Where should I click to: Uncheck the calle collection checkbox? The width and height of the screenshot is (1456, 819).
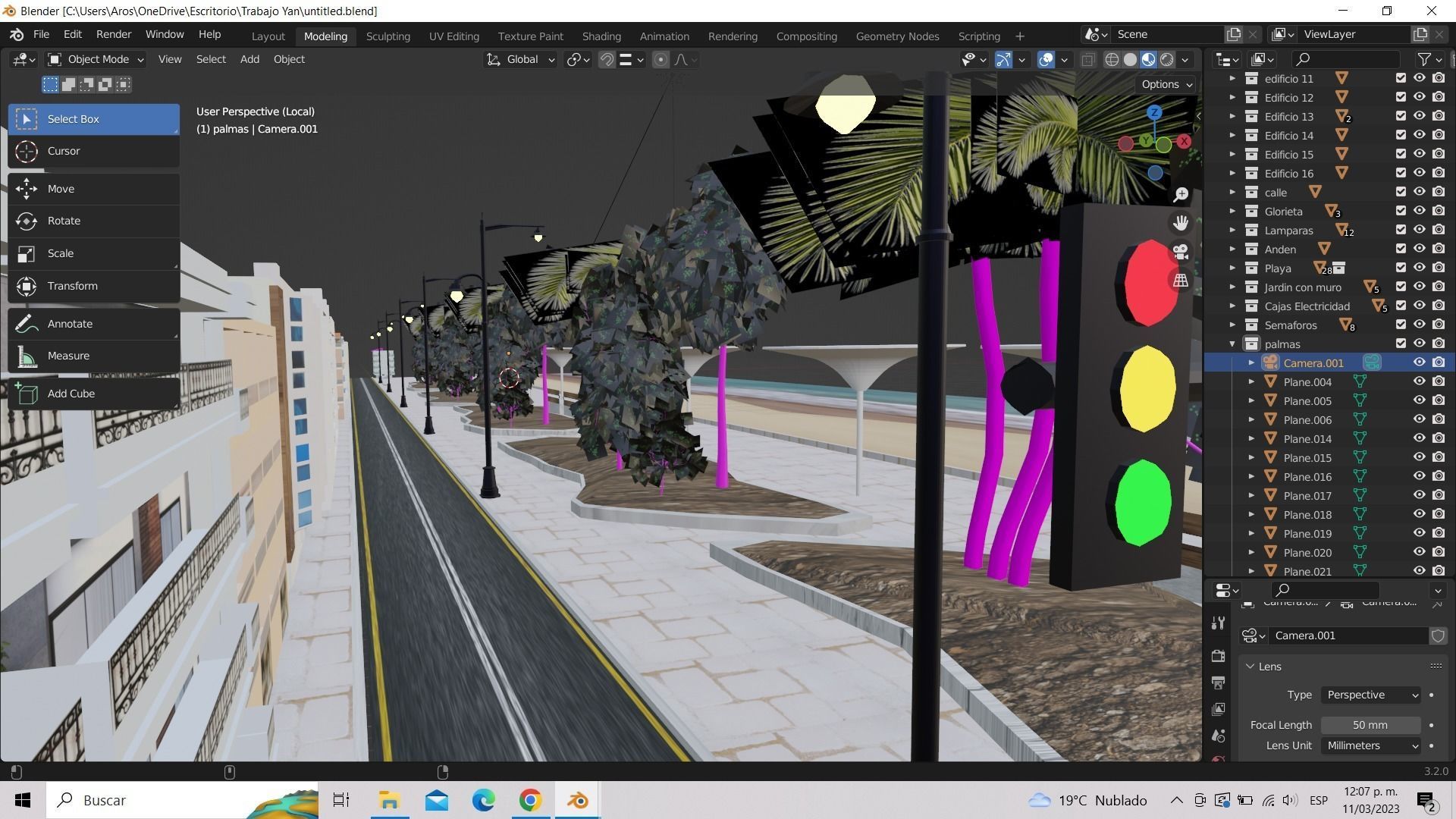click(x=1401, y=192)
